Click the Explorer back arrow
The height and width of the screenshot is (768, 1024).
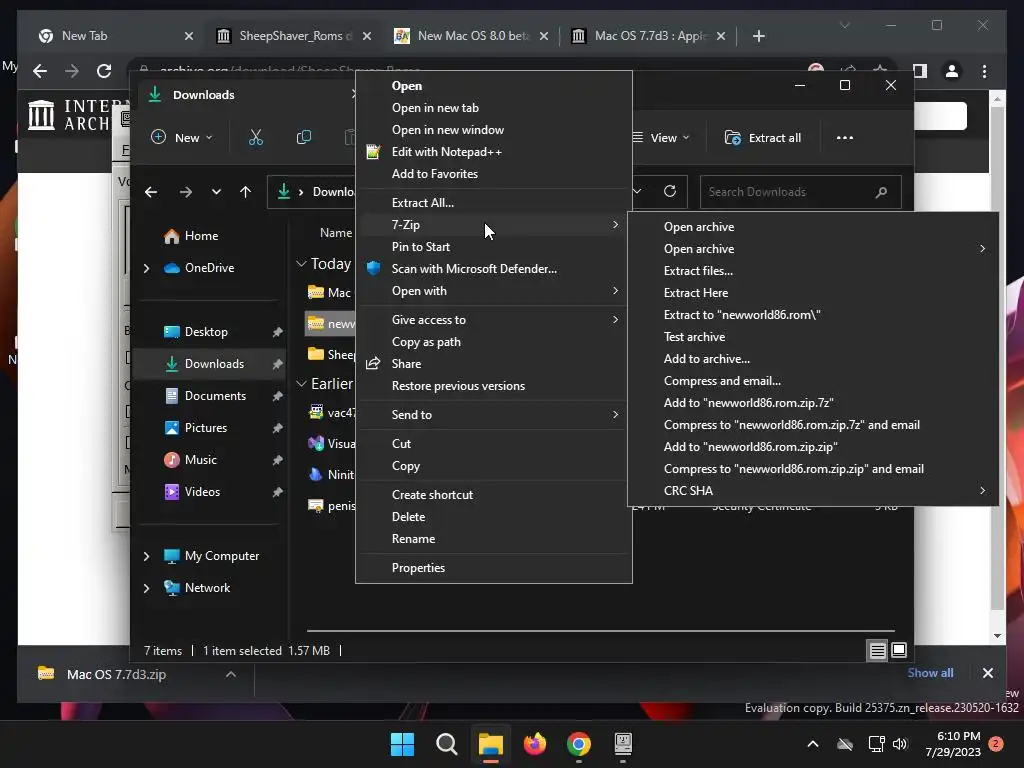point(151,192)
